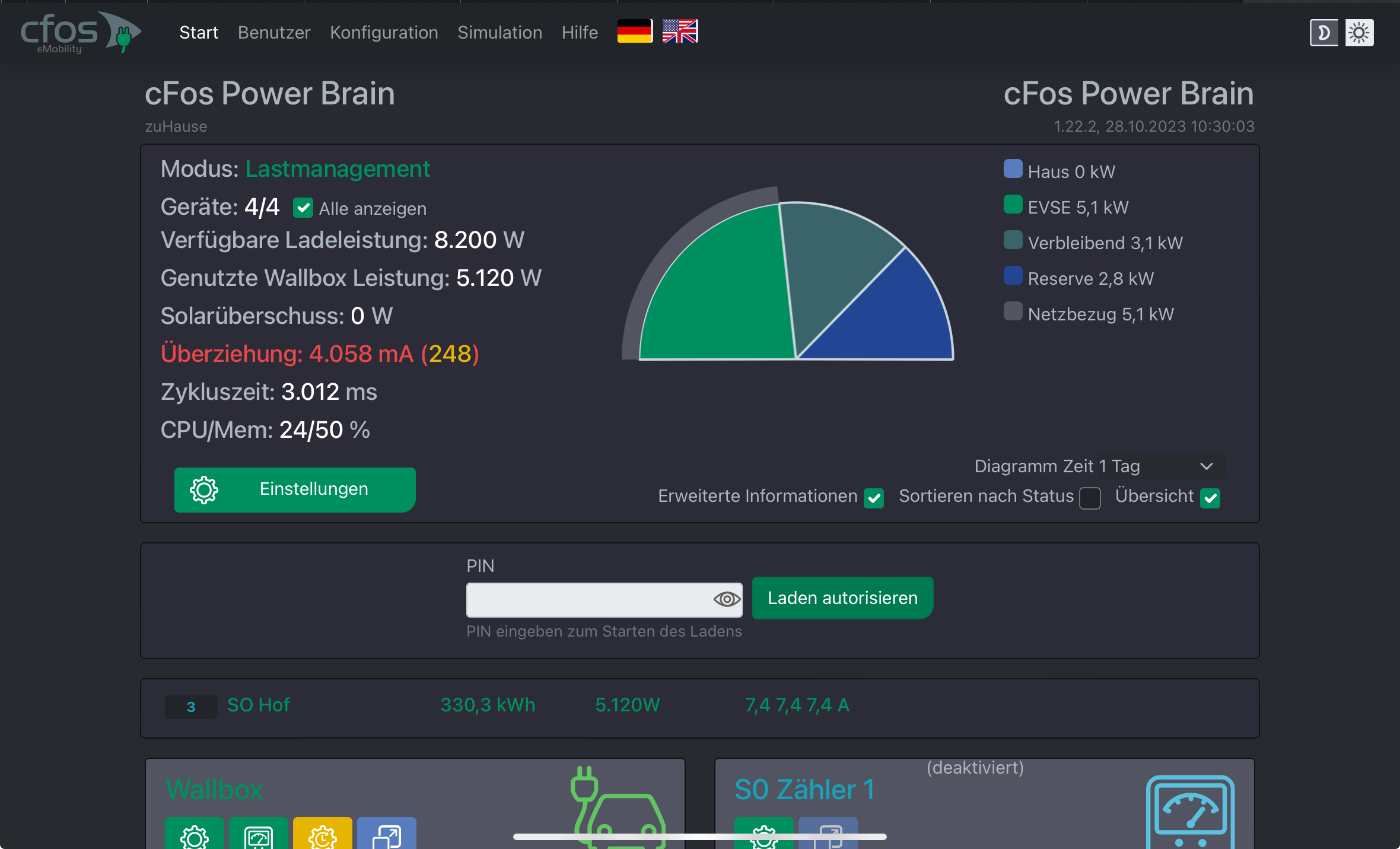The height and width of the screenshot is (849, 1400).
Task: Go to Start menu item
Action: [x=199, y=33]
